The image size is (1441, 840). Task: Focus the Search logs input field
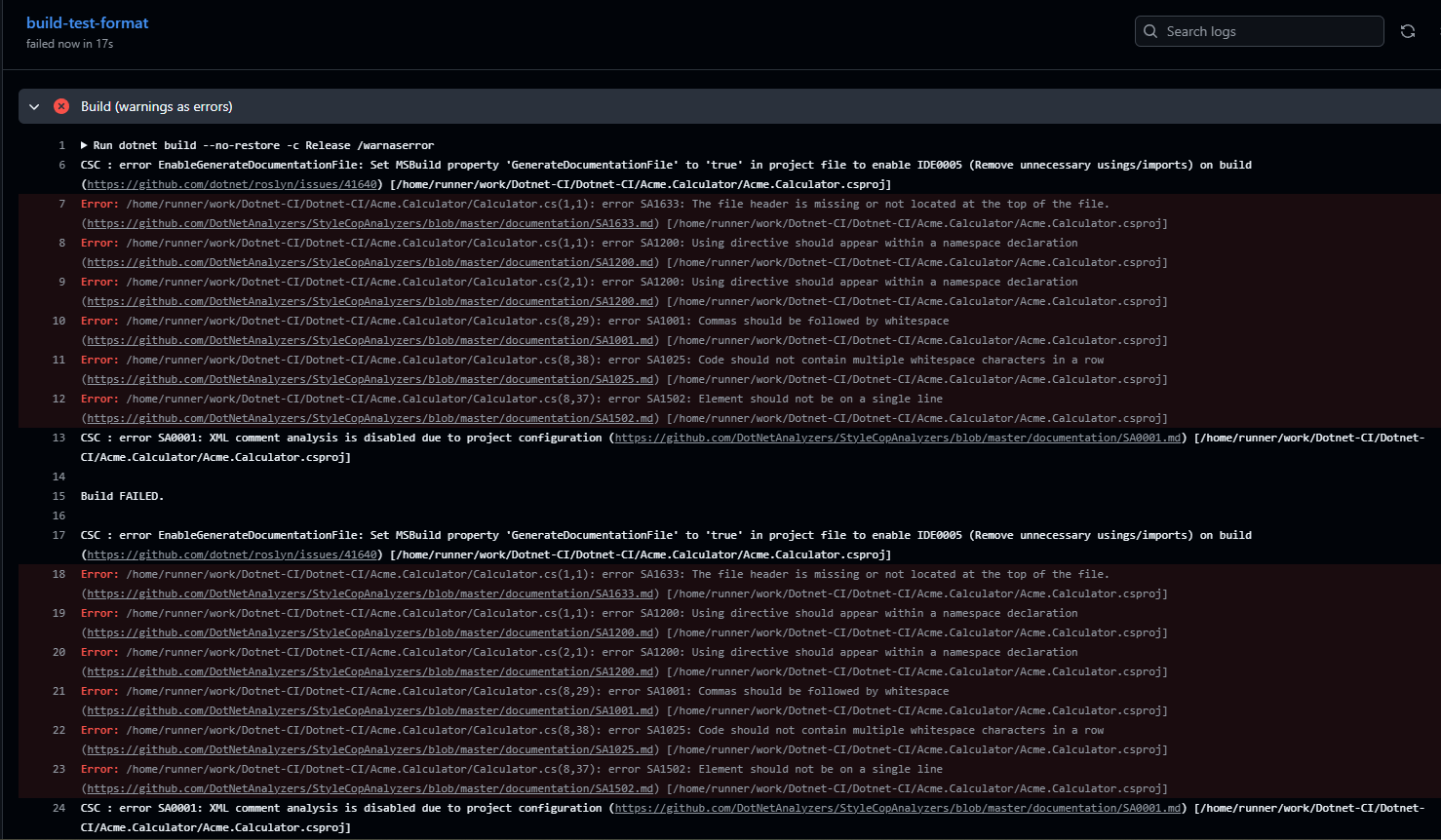click(1267, 31)
